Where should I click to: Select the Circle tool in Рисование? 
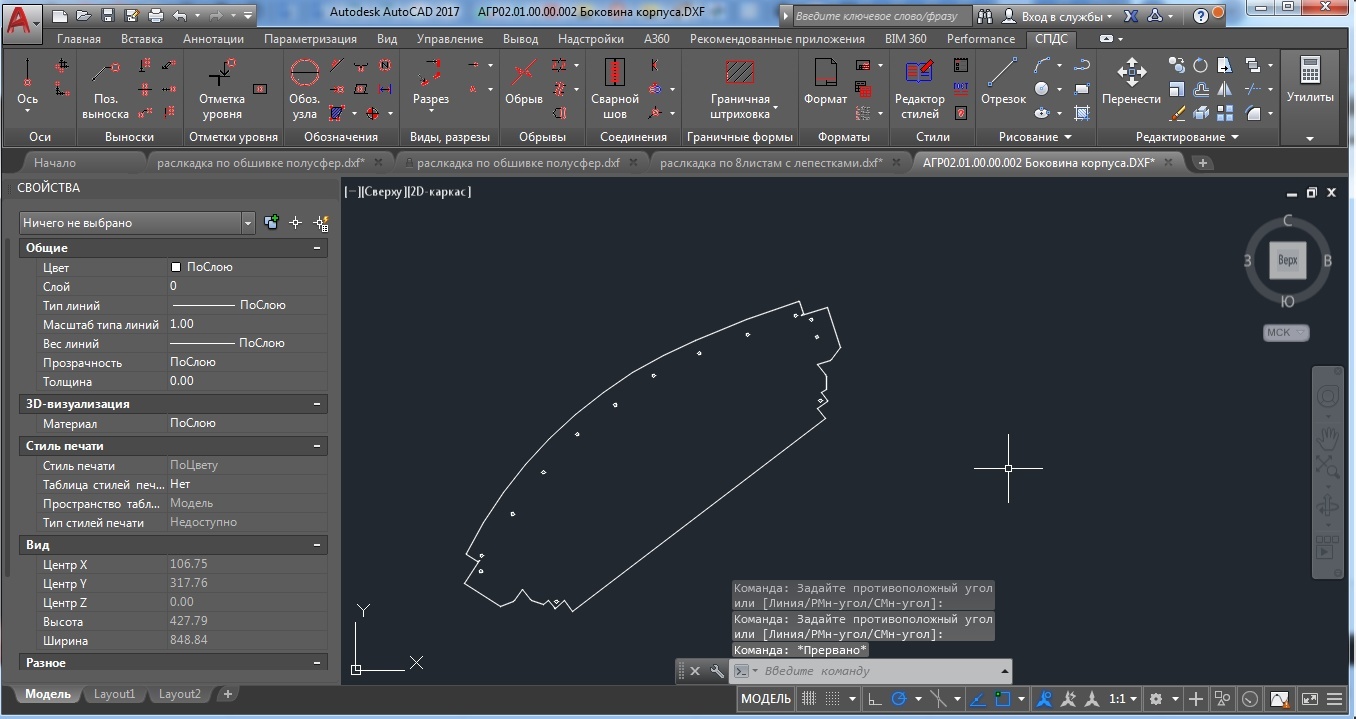1042,89
